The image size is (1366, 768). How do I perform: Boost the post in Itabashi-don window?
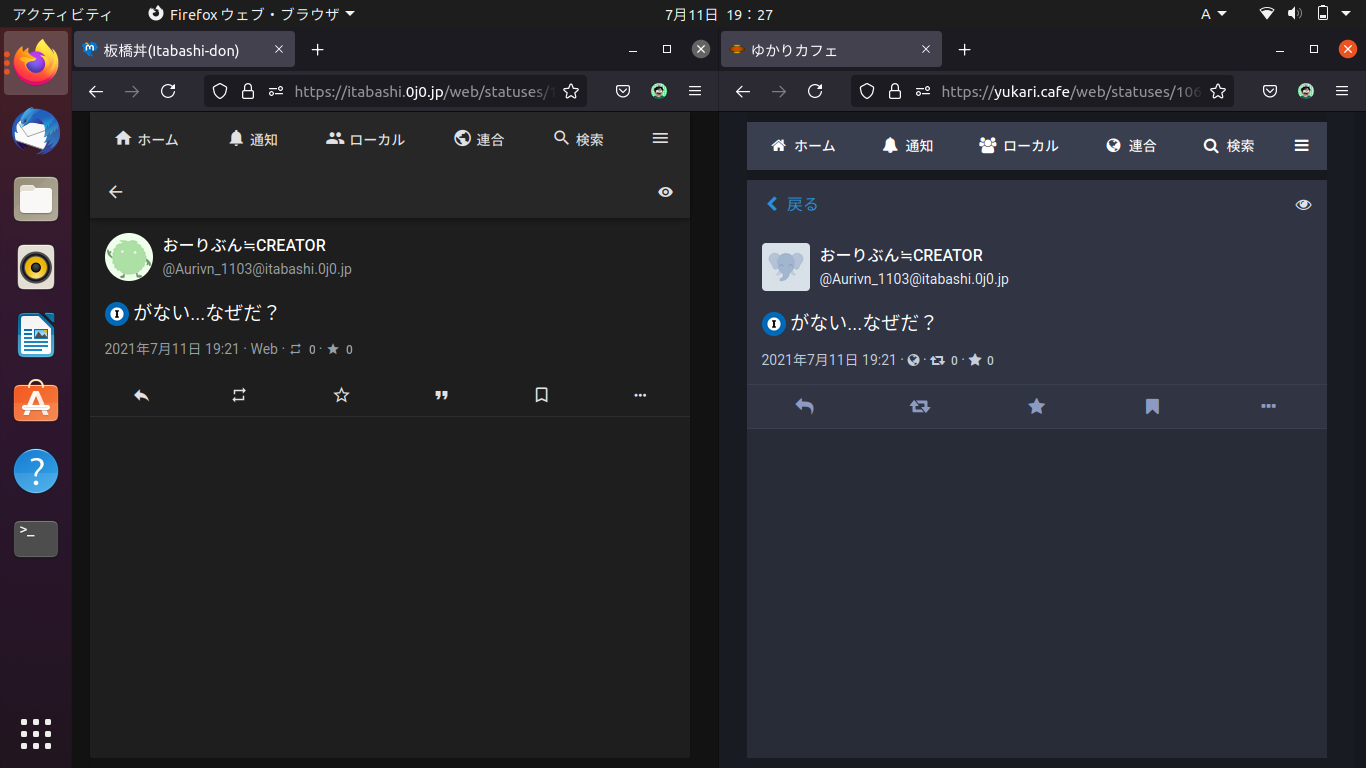coord(239,396)
